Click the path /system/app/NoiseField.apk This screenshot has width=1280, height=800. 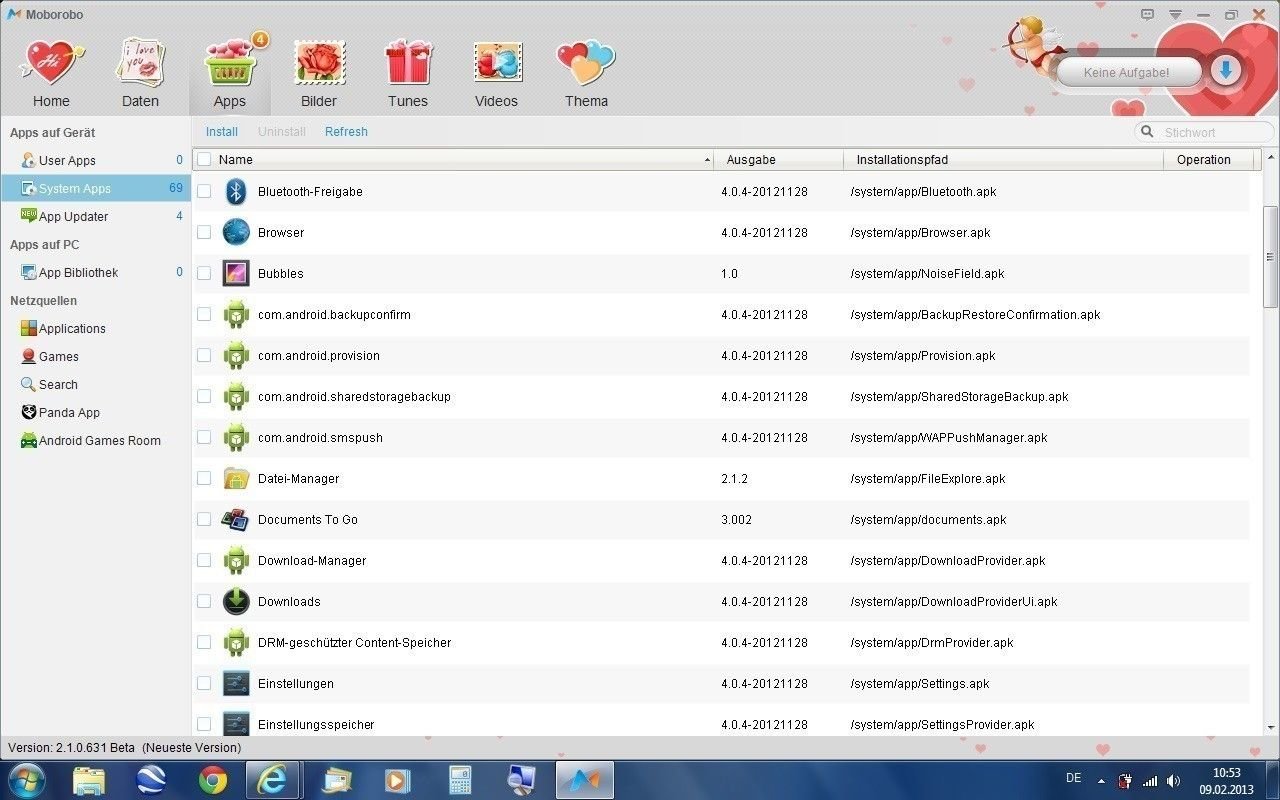(x=927, y=274)
